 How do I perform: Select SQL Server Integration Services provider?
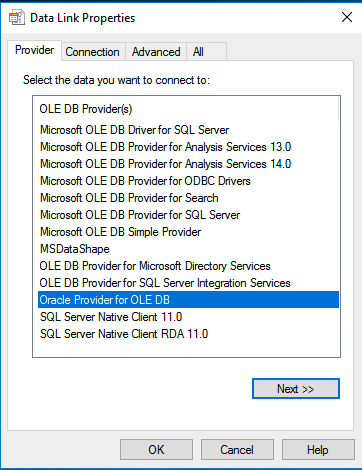165,283
